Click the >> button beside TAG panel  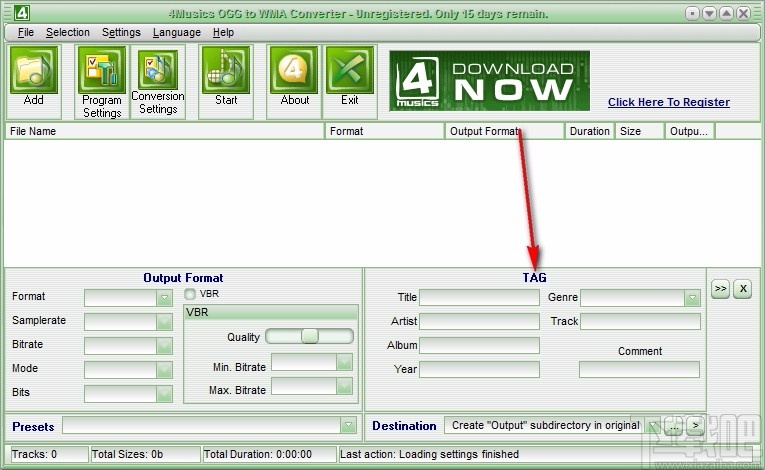coord(720,288)
